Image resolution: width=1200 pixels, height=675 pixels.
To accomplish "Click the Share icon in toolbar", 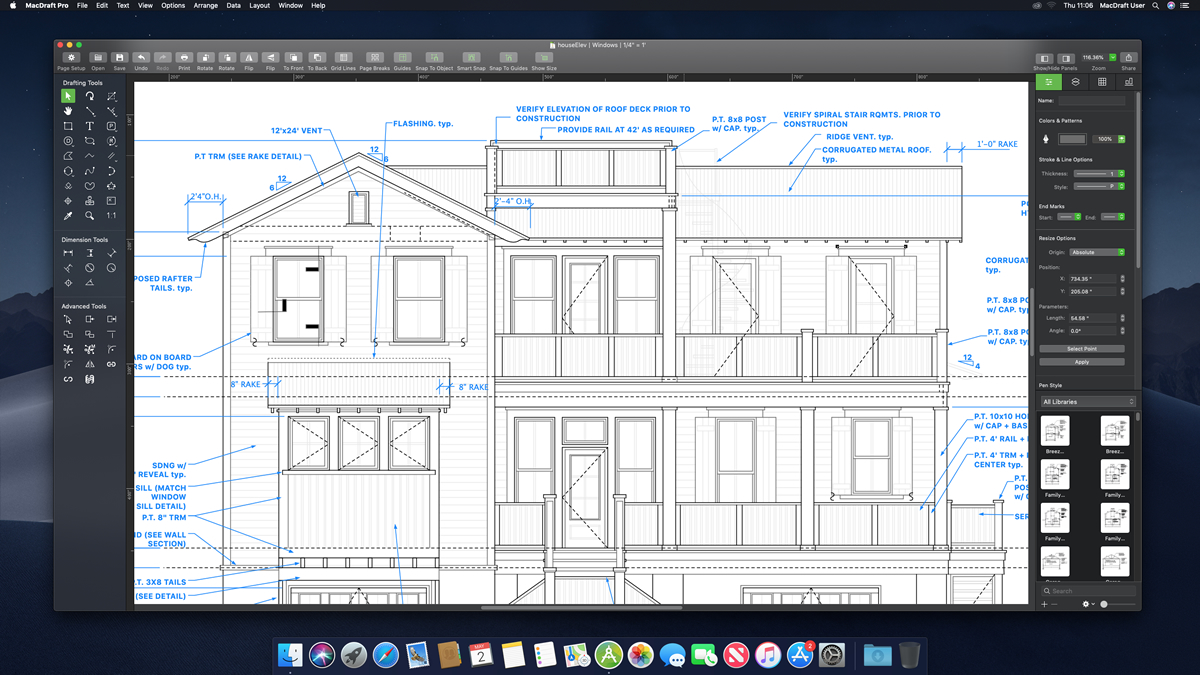I will pos(1128,58).
